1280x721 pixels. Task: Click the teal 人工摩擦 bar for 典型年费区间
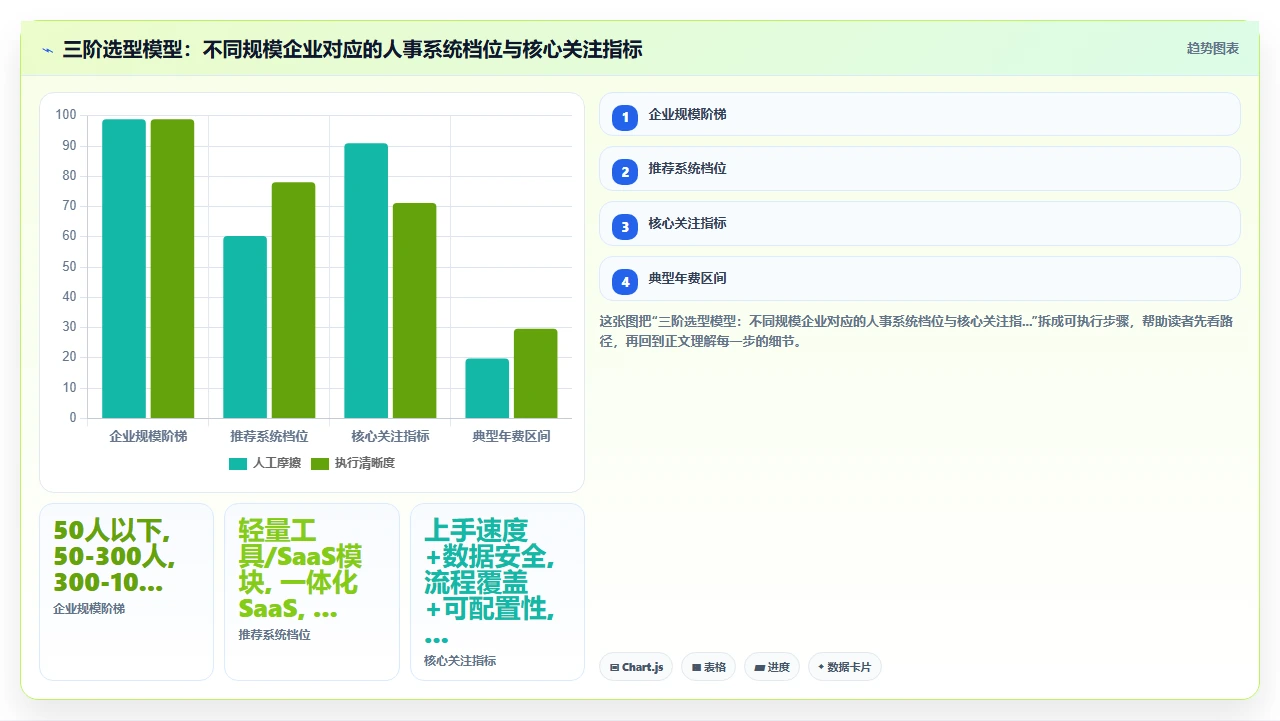[x=487, y=388]
